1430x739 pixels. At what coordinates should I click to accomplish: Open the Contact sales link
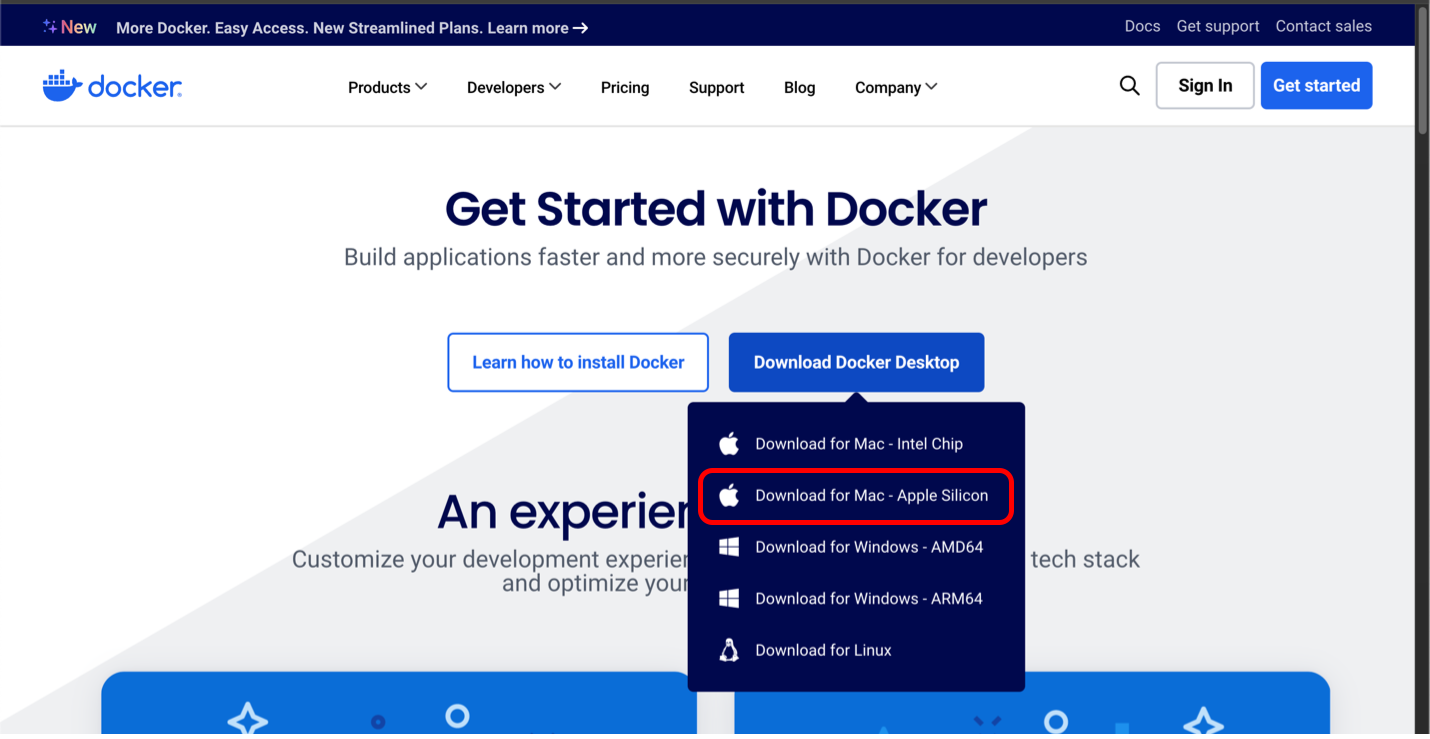[x=1323, y=27]
